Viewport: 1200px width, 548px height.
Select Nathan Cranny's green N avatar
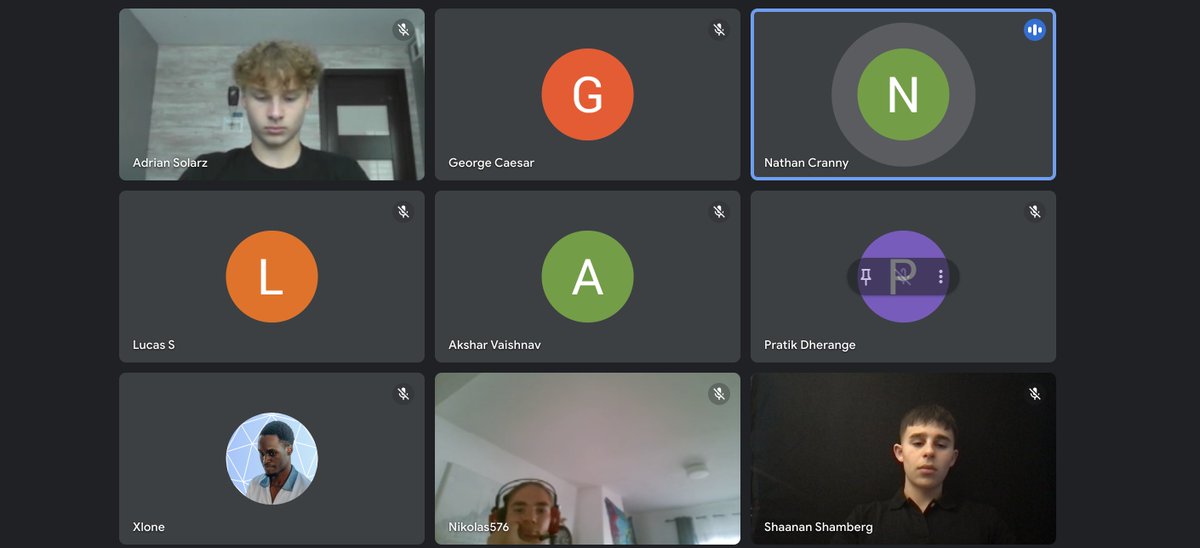pos(903,95)
